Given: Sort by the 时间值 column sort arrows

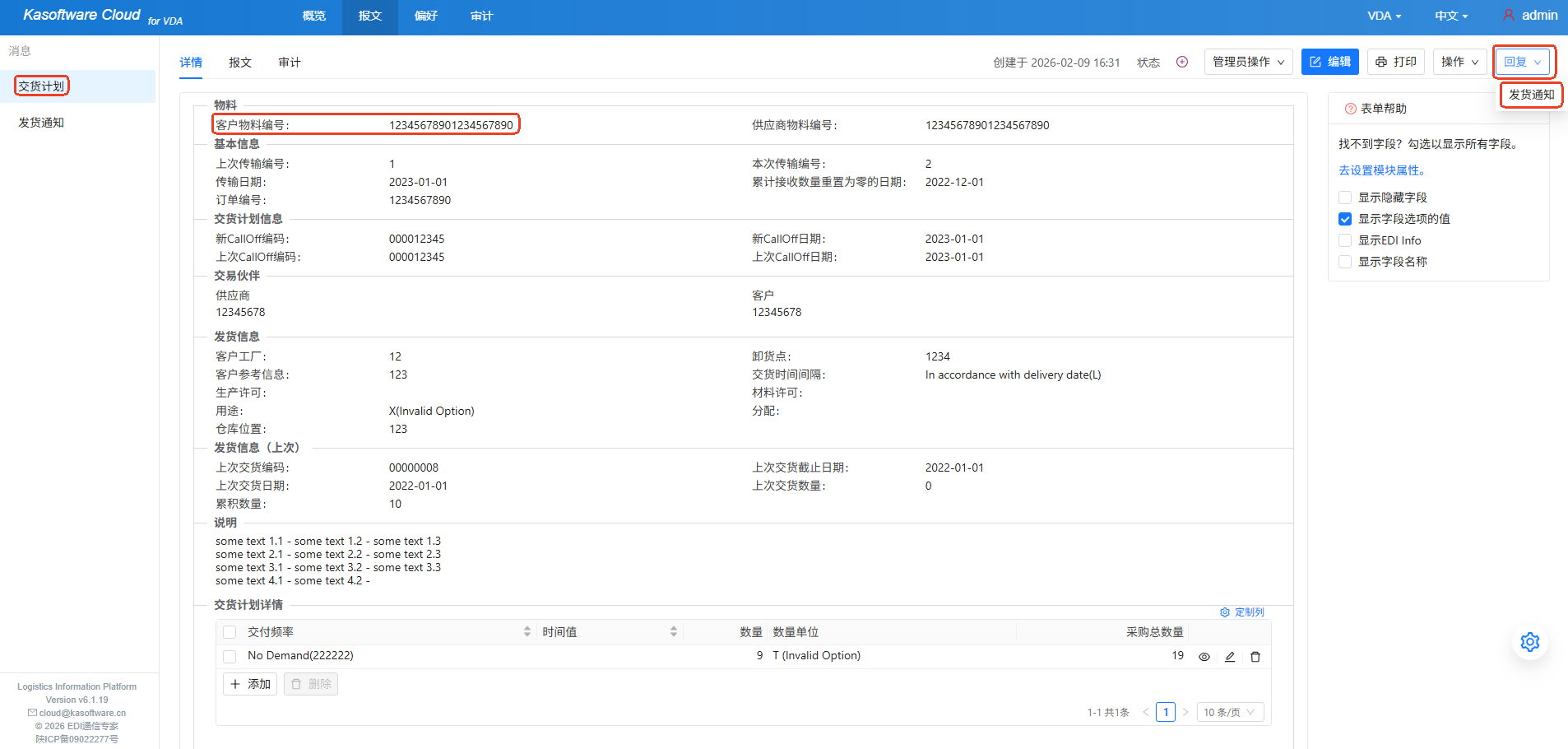Looking at the screenshot, I should pyautogui.click(x=674, y=632).
